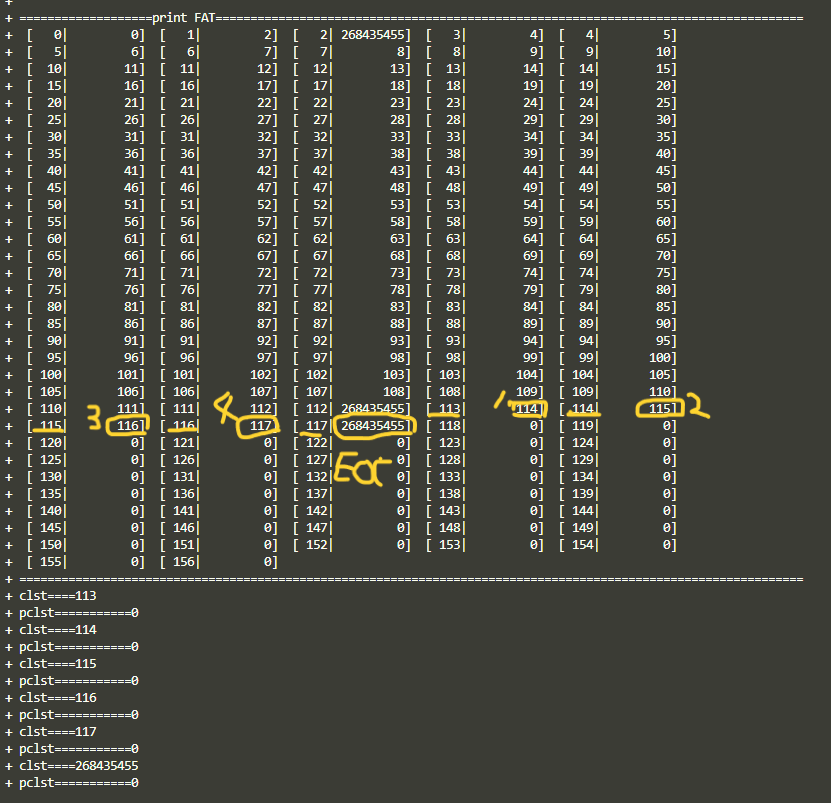The width and height of the screenshot is (831, 803).
Task: Click the last "pclst" line at bottom
Action: pyautogui.click(x=79, y=782)
